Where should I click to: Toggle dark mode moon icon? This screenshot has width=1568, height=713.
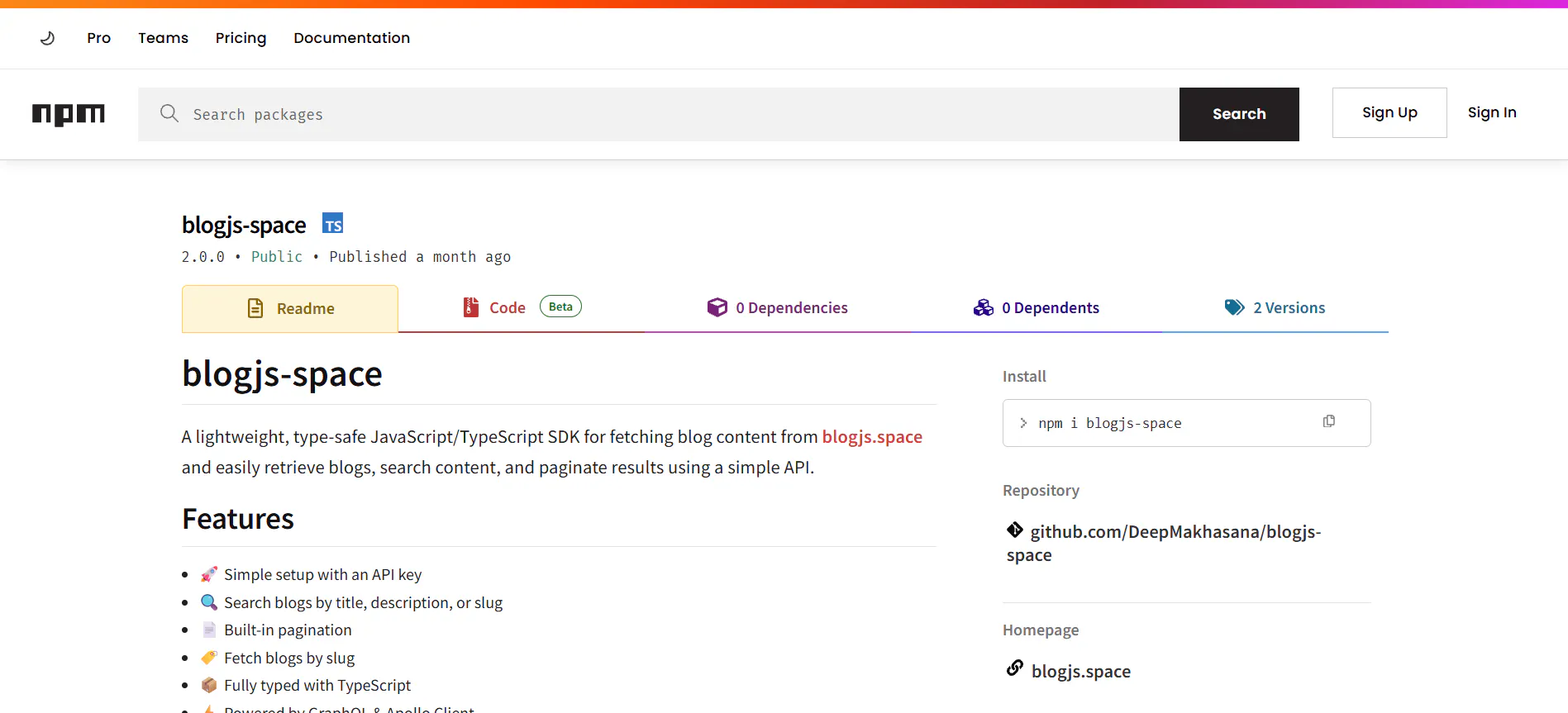tap(47, 38)
